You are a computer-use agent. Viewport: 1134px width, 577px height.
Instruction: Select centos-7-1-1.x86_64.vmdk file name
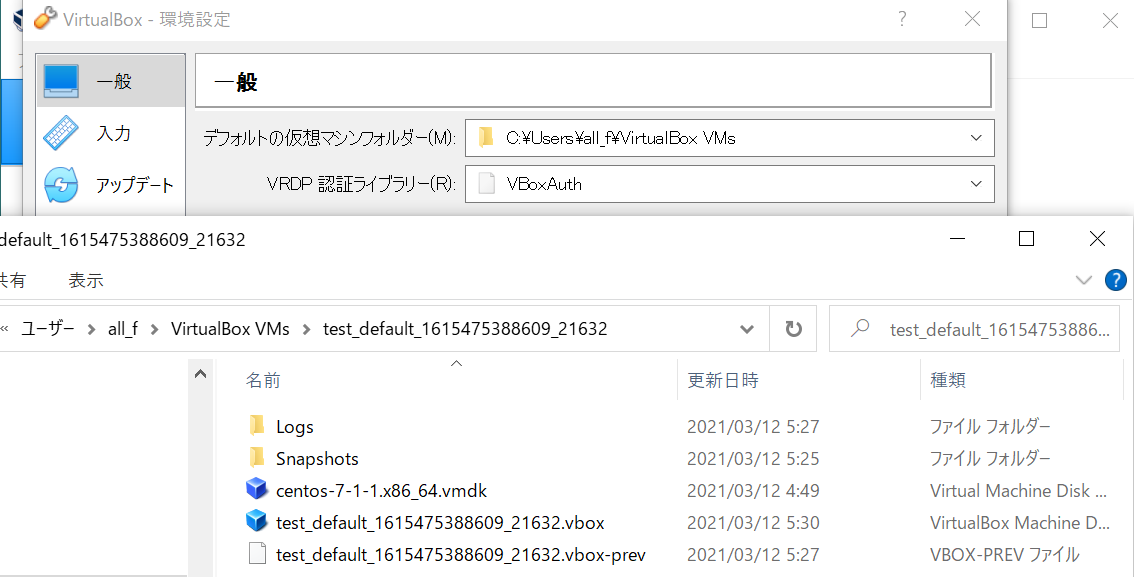point(381,490)
